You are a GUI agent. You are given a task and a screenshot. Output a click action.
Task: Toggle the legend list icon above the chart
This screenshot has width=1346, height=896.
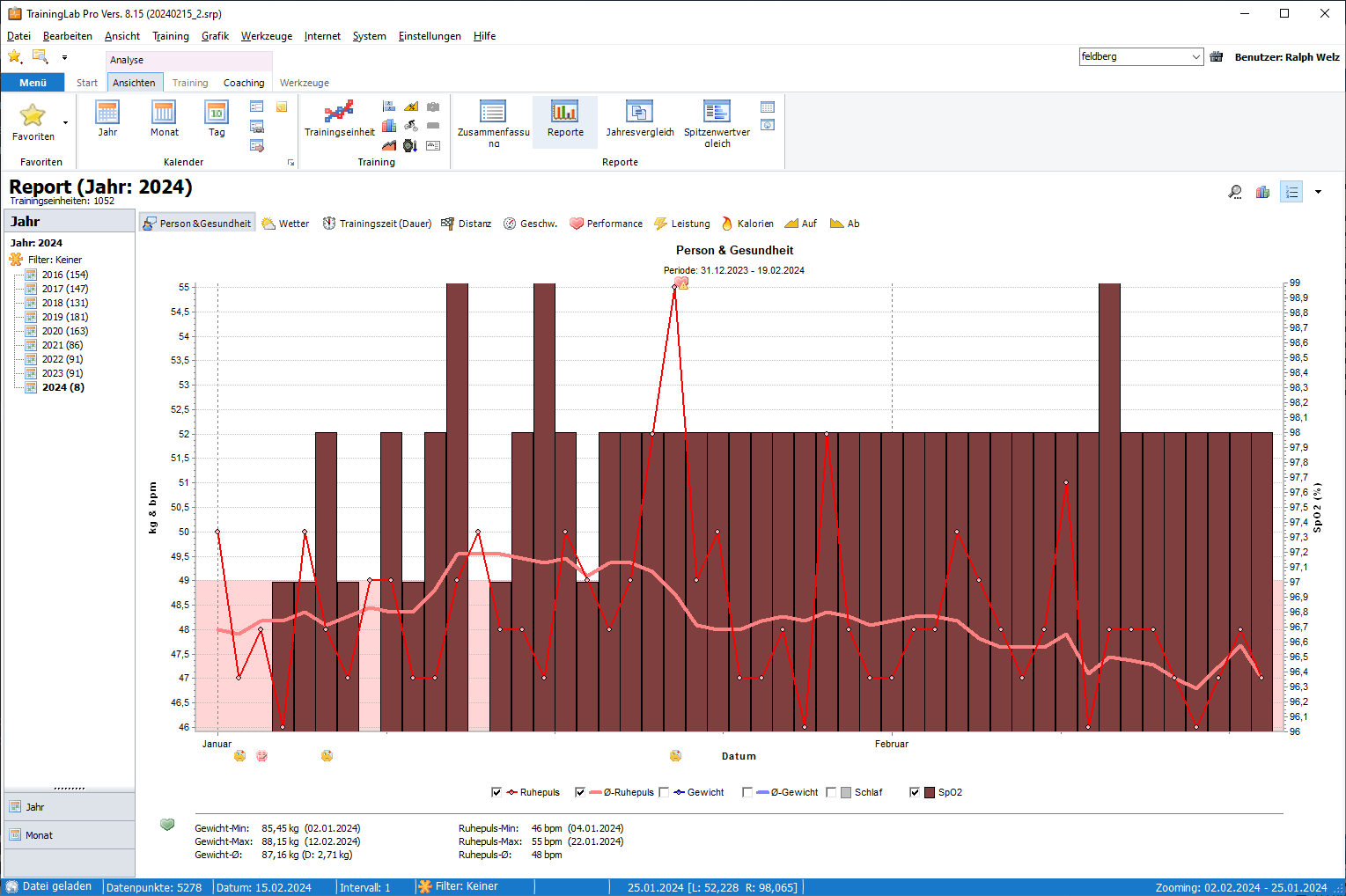tap(1291, 192)
